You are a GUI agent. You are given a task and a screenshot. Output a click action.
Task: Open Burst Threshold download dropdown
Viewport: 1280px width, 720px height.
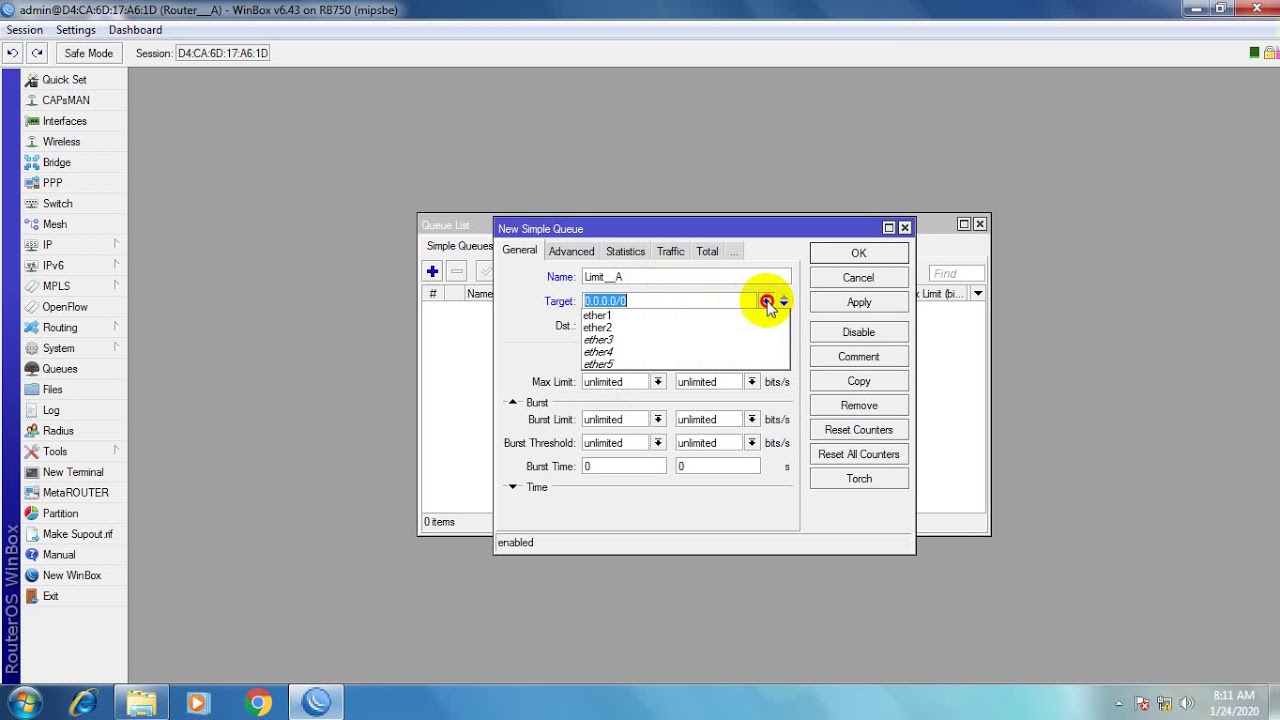pos(752,443)
